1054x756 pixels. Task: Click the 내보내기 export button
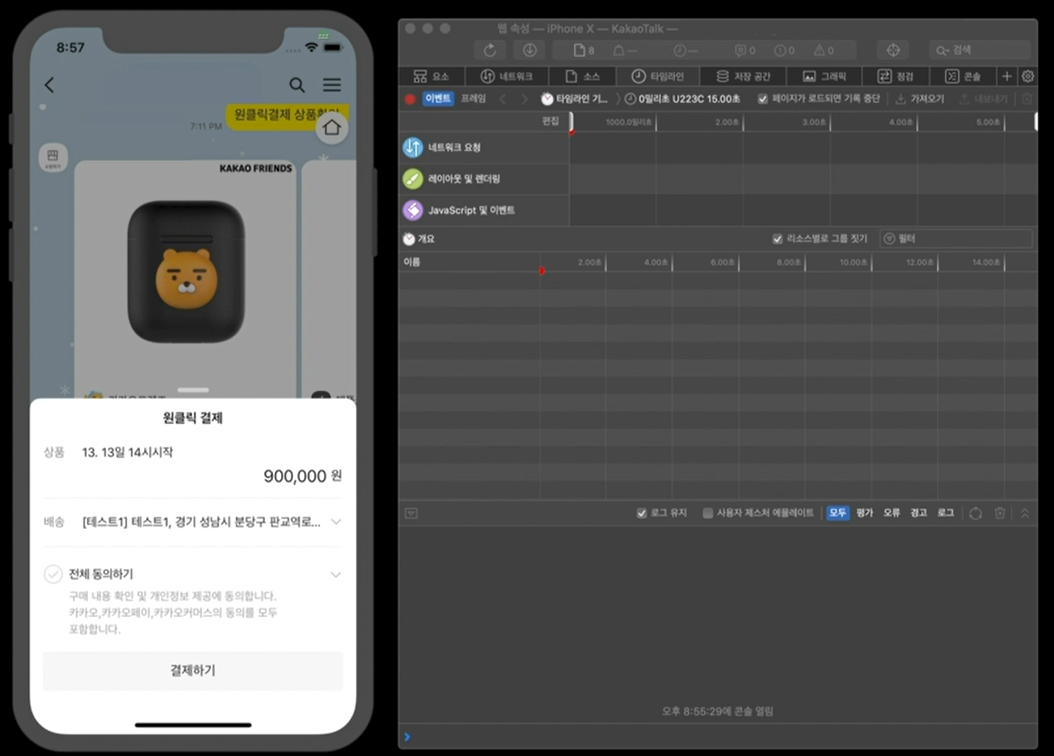pos(983,99)
